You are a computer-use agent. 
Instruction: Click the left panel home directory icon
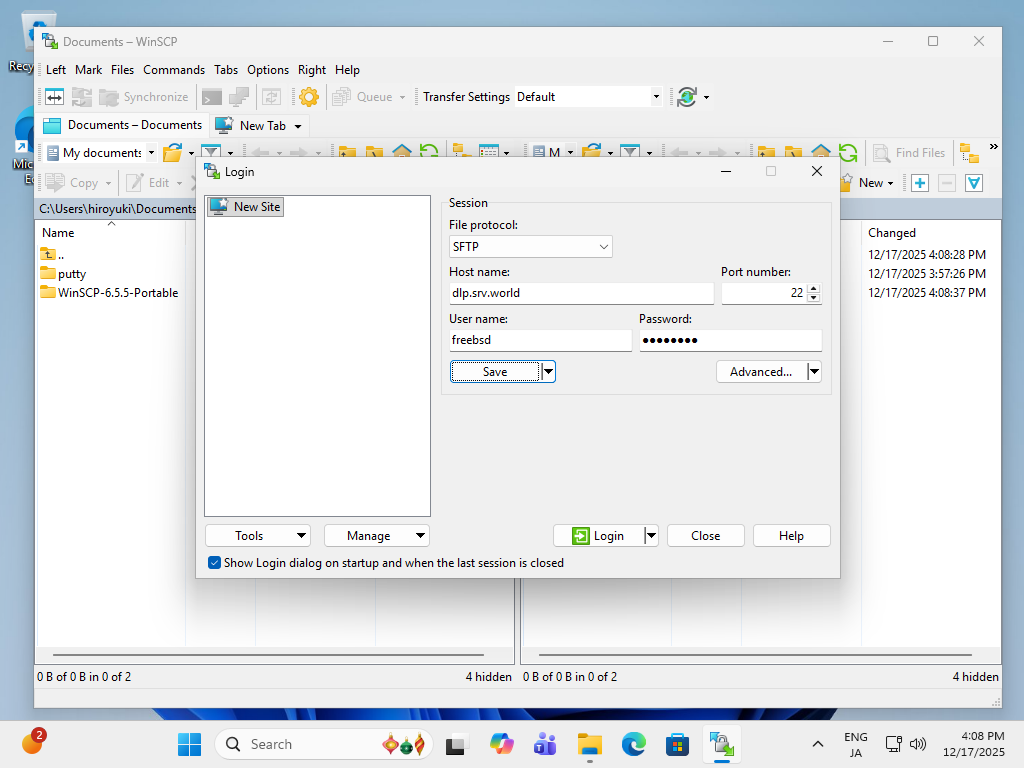coord(402,153)
